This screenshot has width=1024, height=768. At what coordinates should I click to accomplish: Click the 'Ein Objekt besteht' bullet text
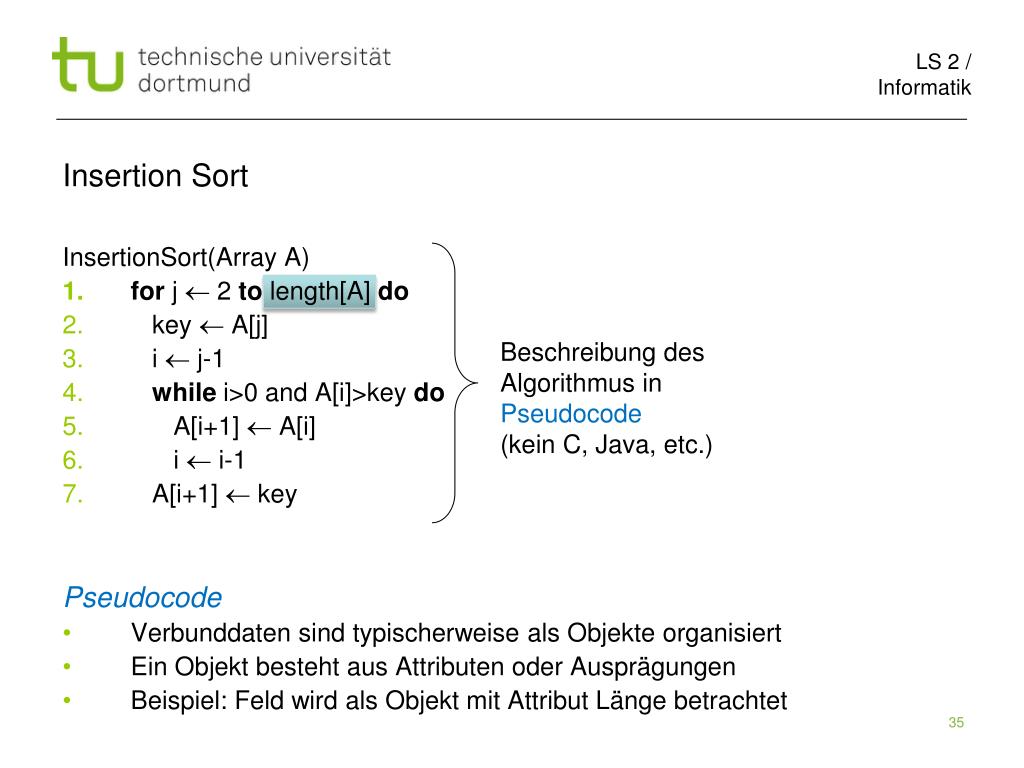click(x=433, y=667)
